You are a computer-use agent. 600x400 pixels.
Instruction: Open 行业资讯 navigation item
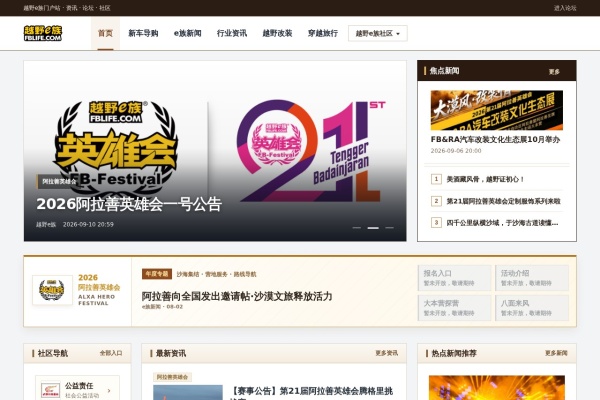pyautogui.click(x=232, y=33)
